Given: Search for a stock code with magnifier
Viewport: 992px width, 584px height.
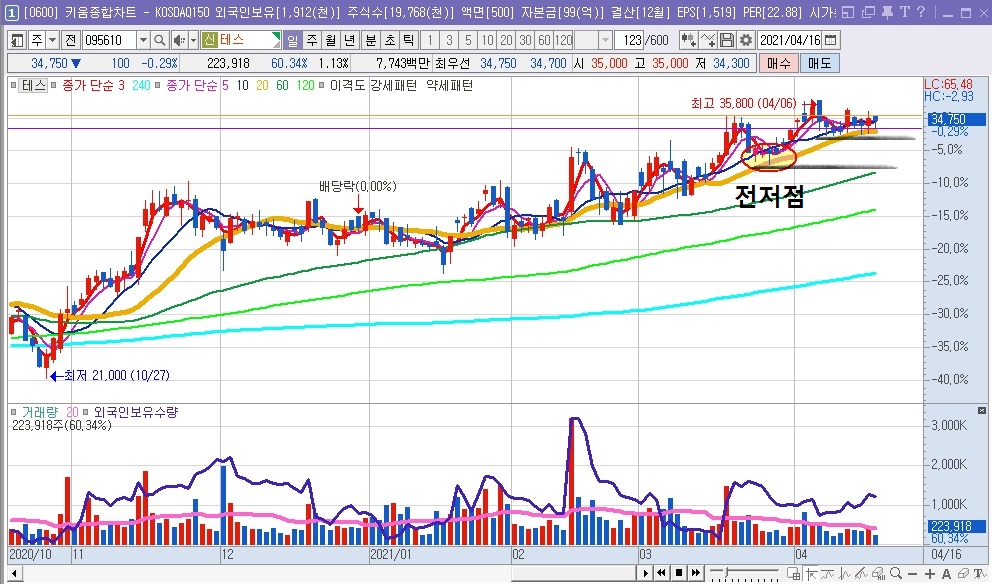Looking at the screenshot, I should tap(160, 40).
